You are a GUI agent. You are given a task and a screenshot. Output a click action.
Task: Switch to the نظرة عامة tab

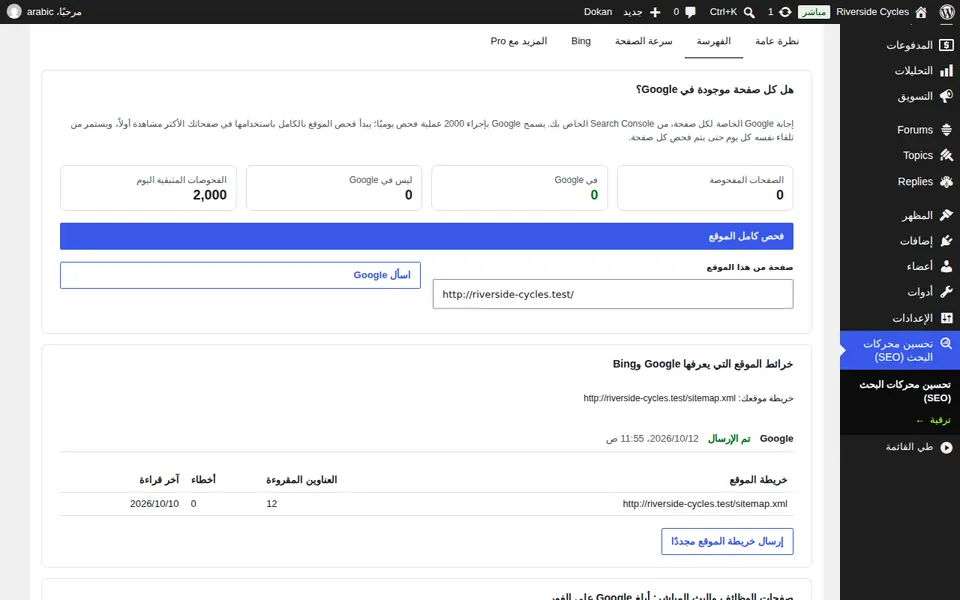[x=777, y=41]
